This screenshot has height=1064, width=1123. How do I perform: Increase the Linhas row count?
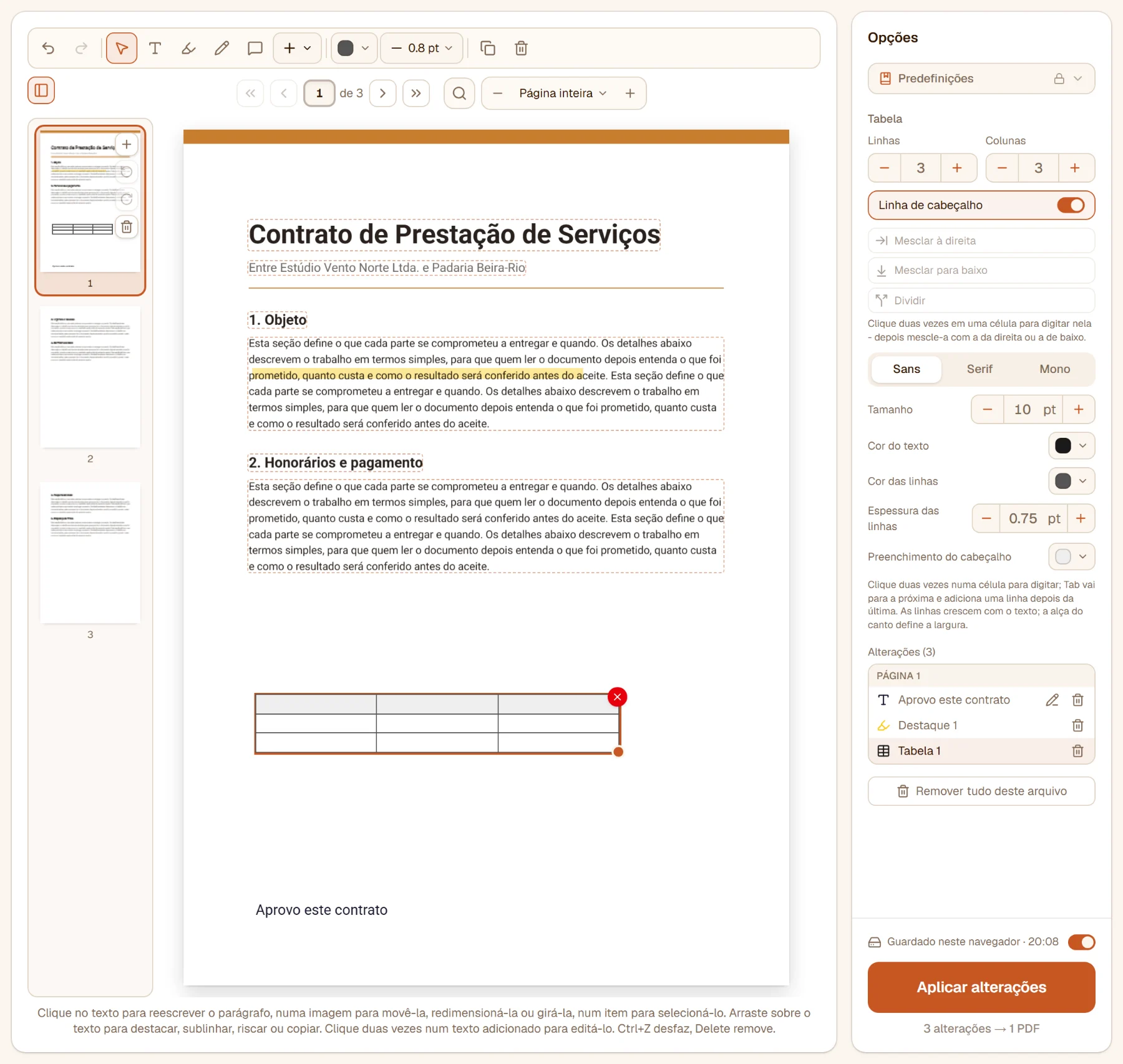point(957,168)
